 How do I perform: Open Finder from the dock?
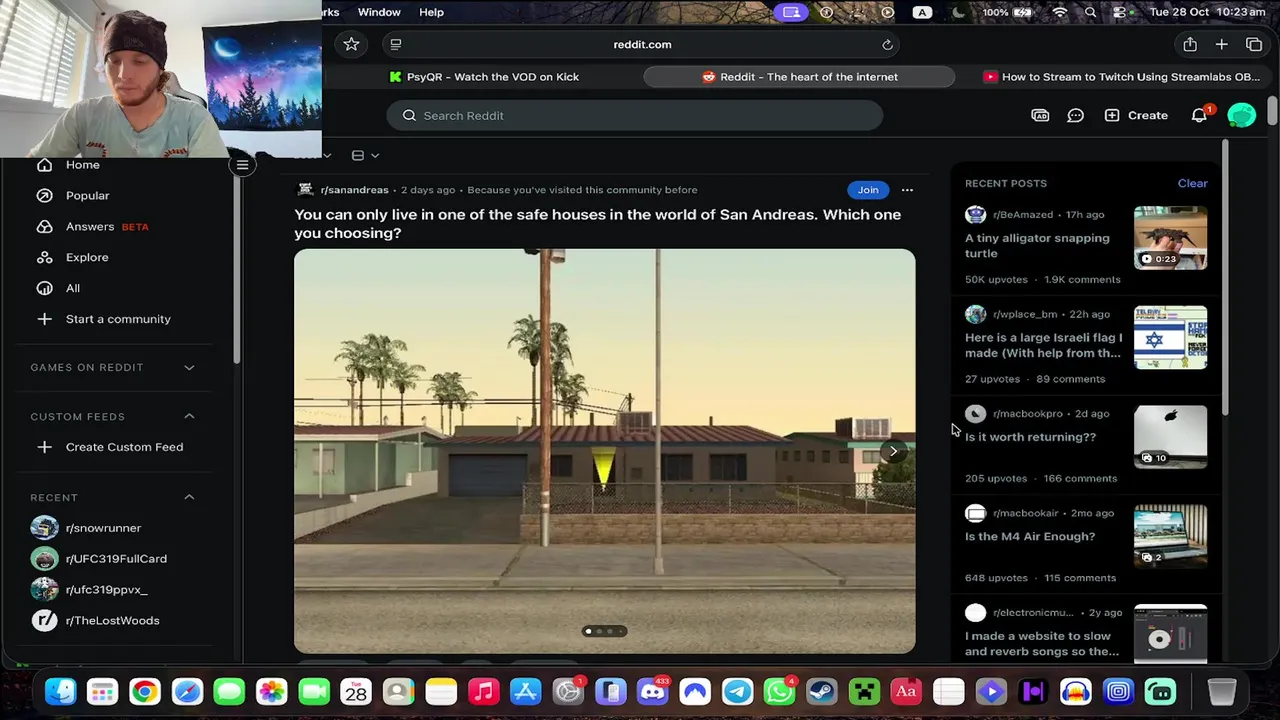click(60, 692)
